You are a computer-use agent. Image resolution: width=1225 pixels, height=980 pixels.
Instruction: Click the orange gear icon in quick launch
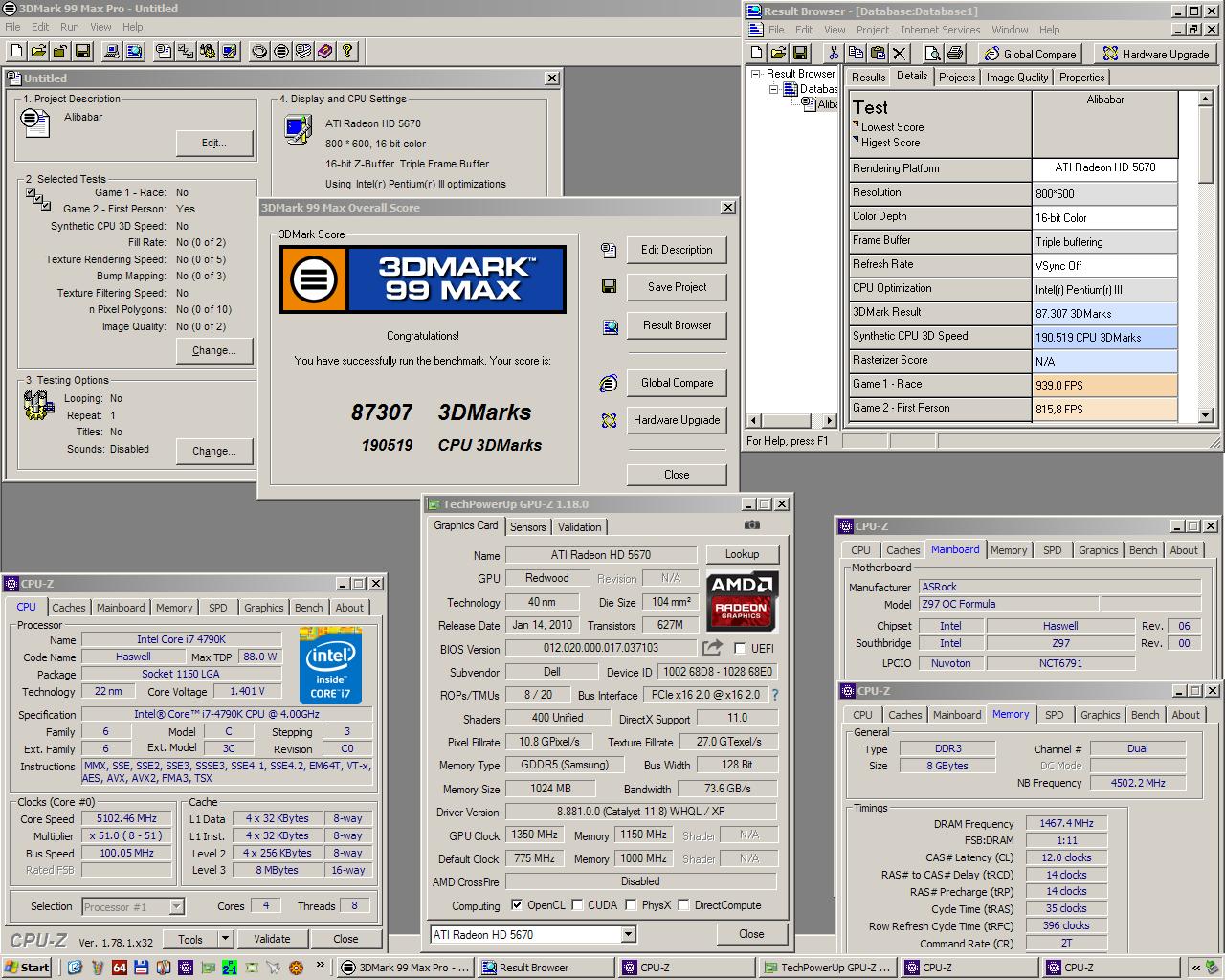point(297,968)
